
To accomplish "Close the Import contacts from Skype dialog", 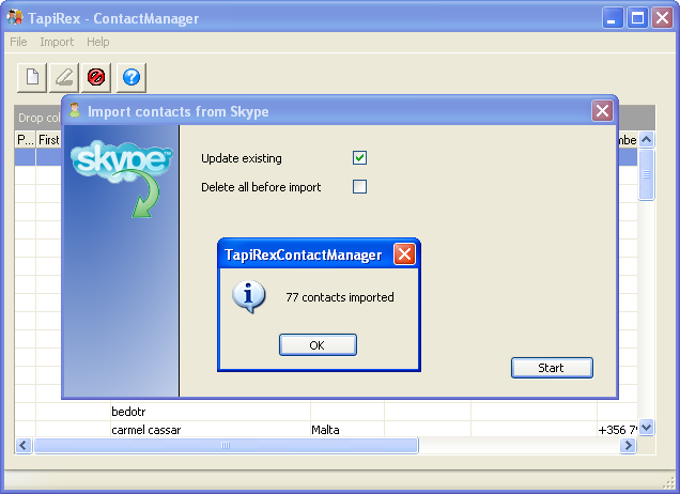I will tap(602, 111).
